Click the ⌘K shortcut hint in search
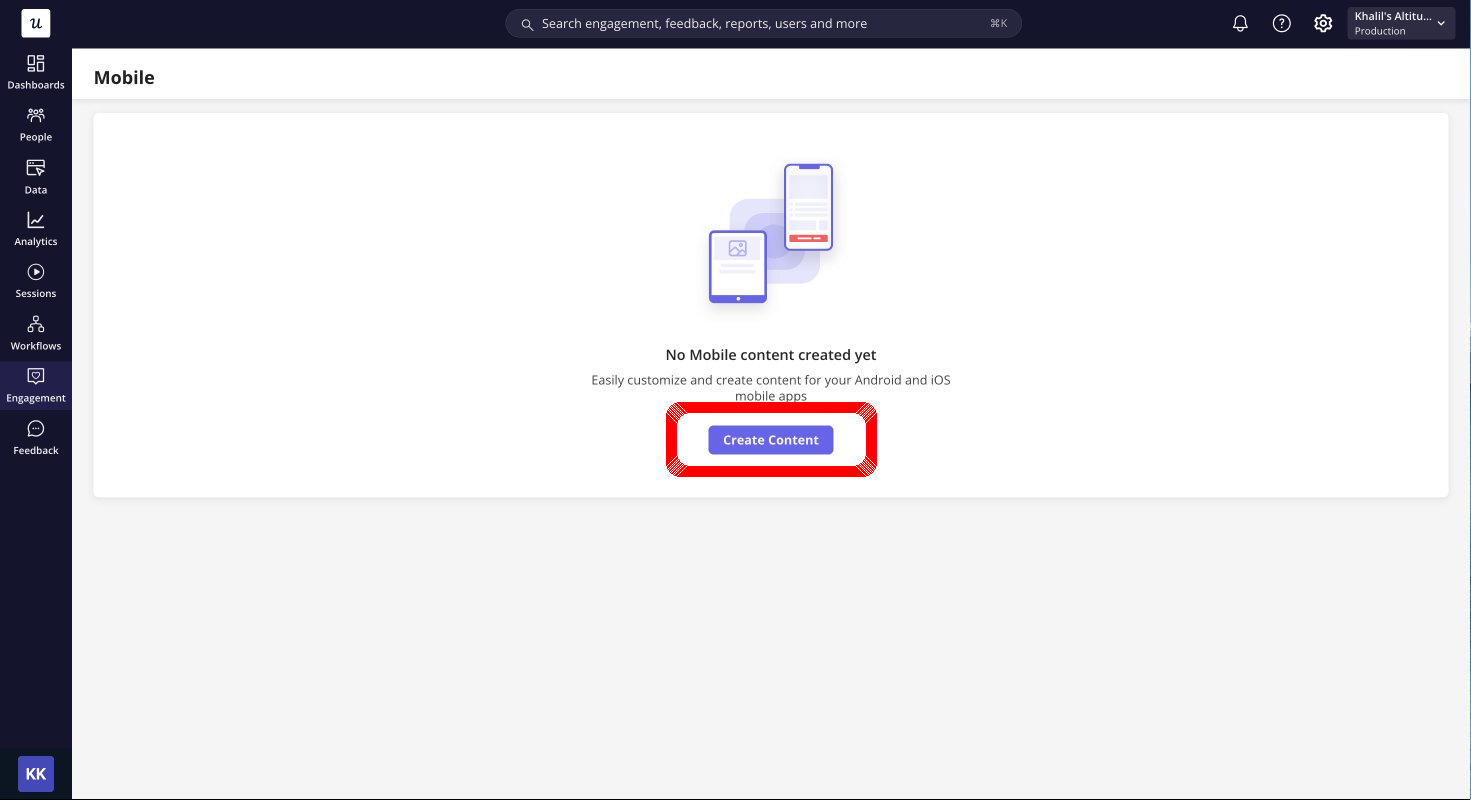 point(998,24)
